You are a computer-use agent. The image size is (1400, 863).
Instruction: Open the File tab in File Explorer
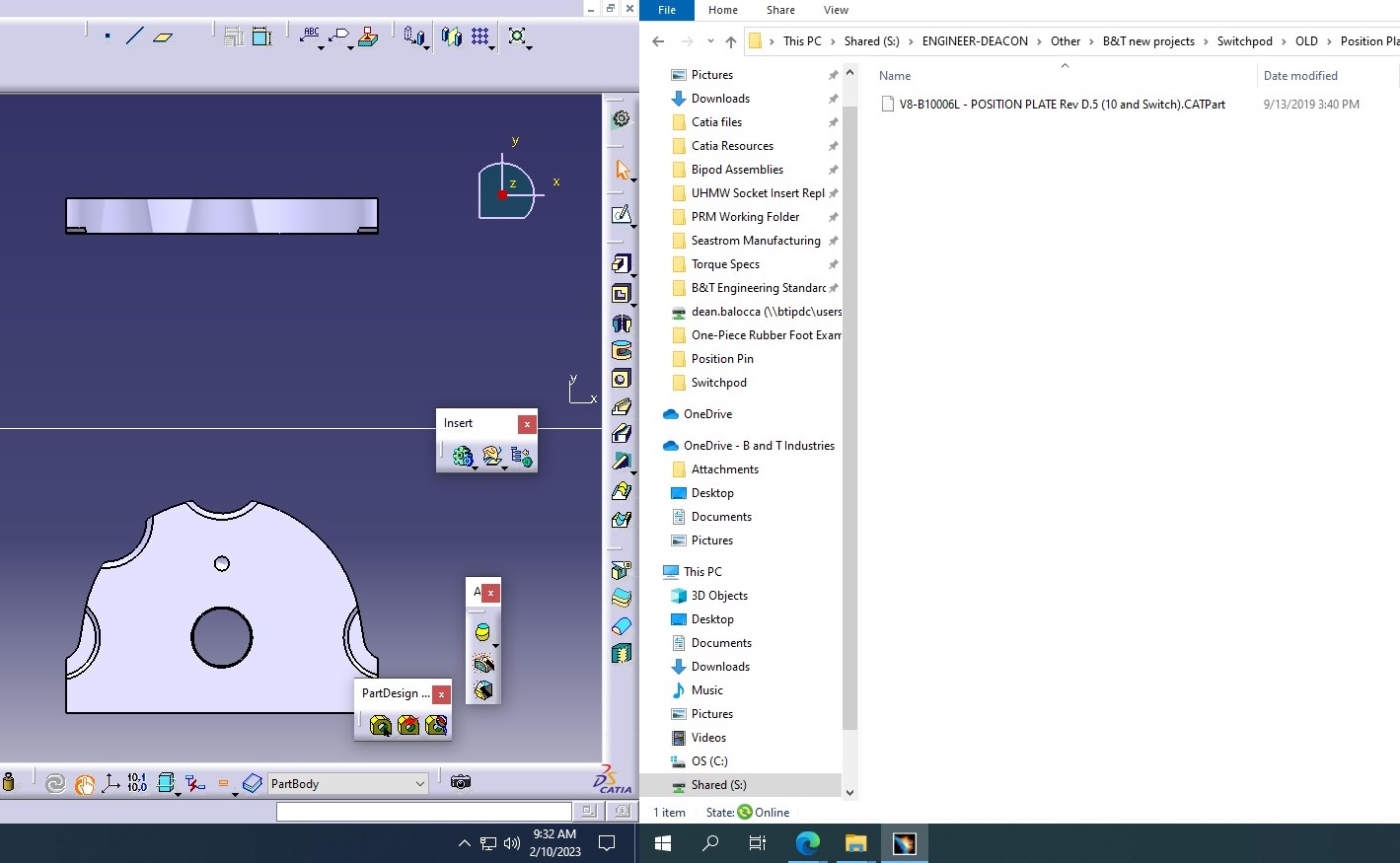(x=667, y=10)
